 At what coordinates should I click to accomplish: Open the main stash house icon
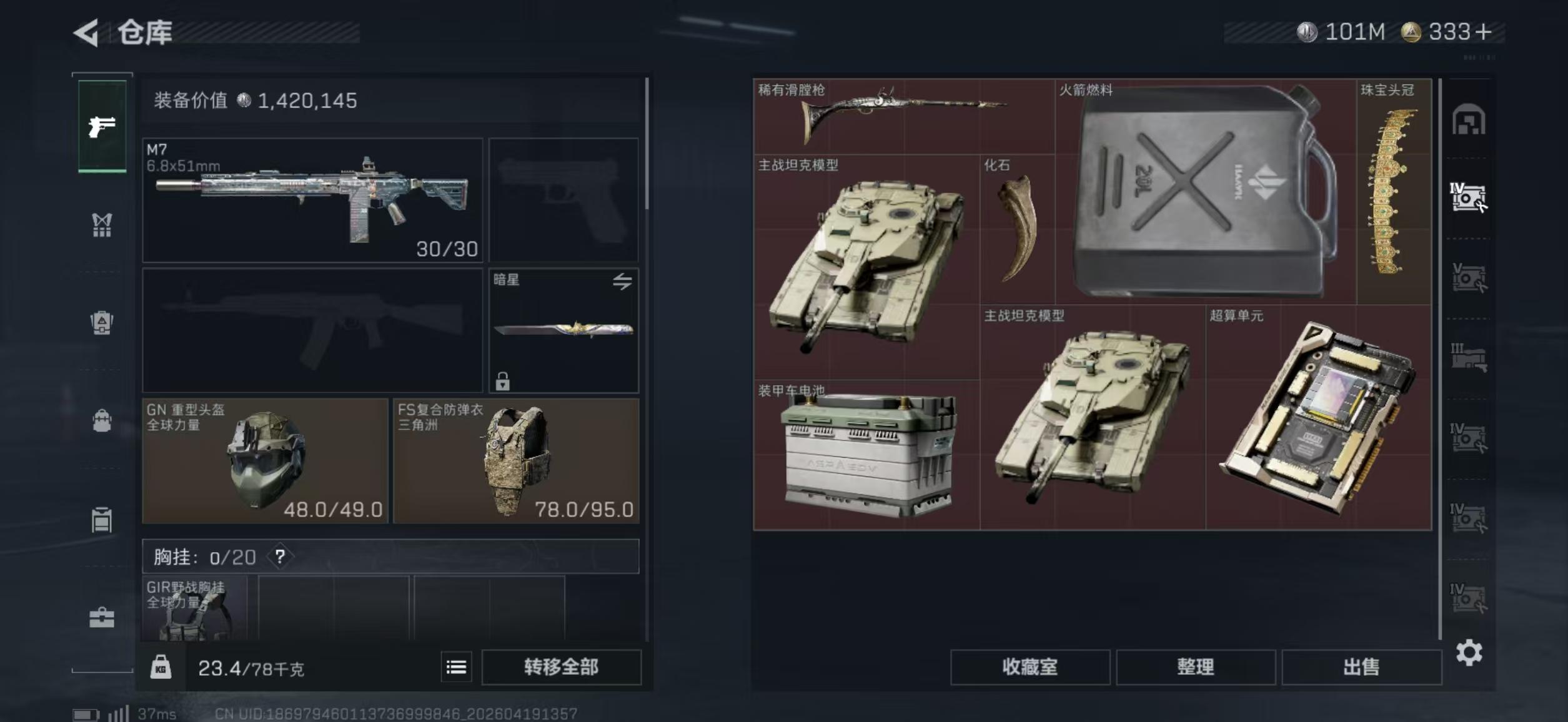click(x=1469, y=120)
